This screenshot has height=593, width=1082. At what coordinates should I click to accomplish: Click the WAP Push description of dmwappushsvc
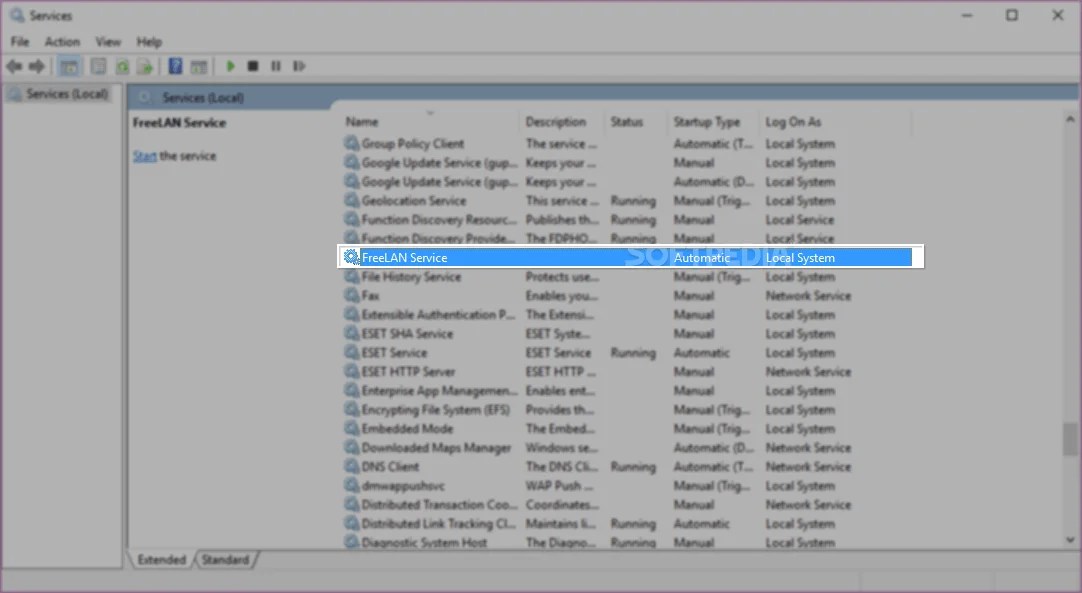(560, 485)
